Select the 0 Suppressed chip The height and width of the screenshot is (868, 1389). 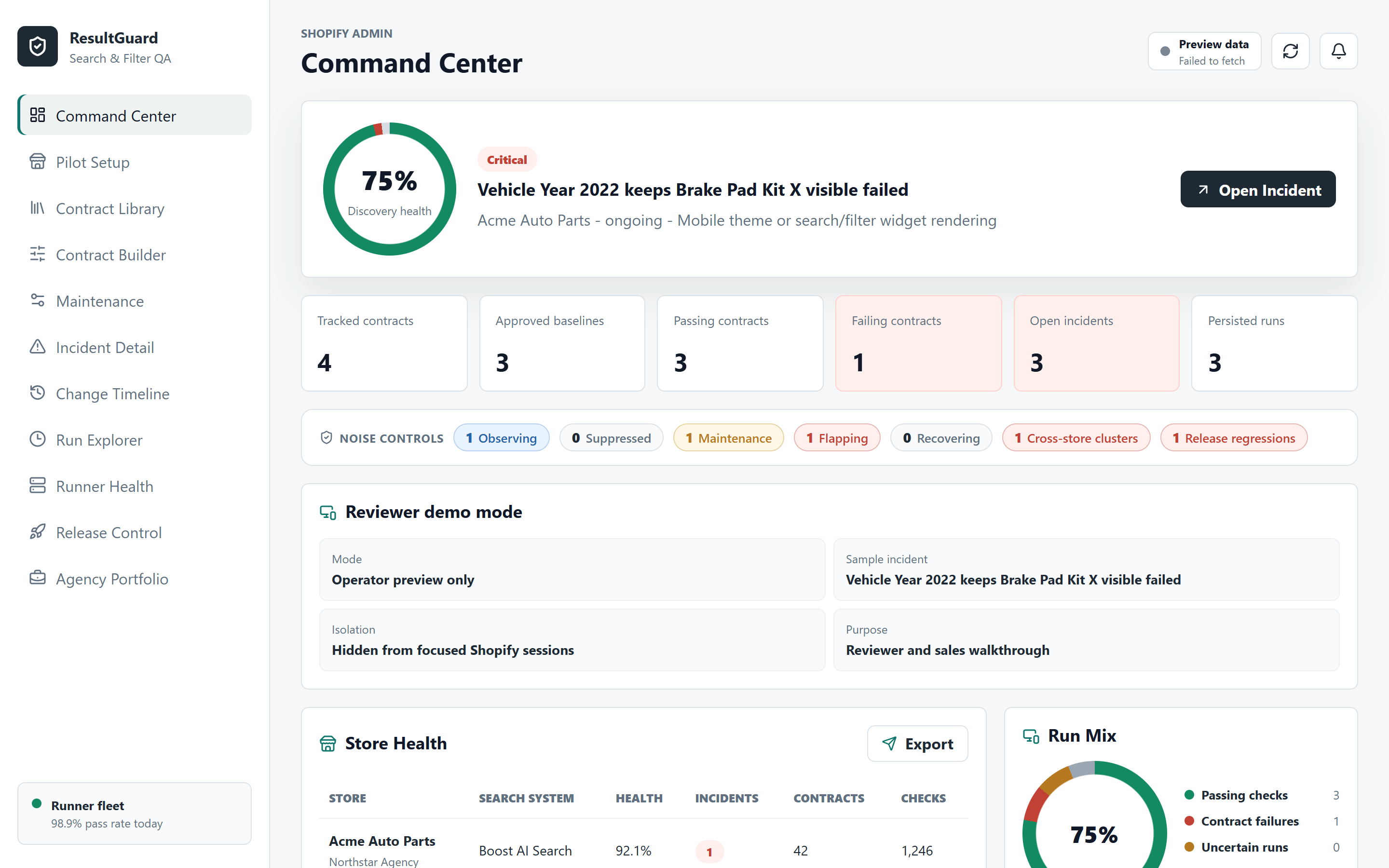[611, 438]
